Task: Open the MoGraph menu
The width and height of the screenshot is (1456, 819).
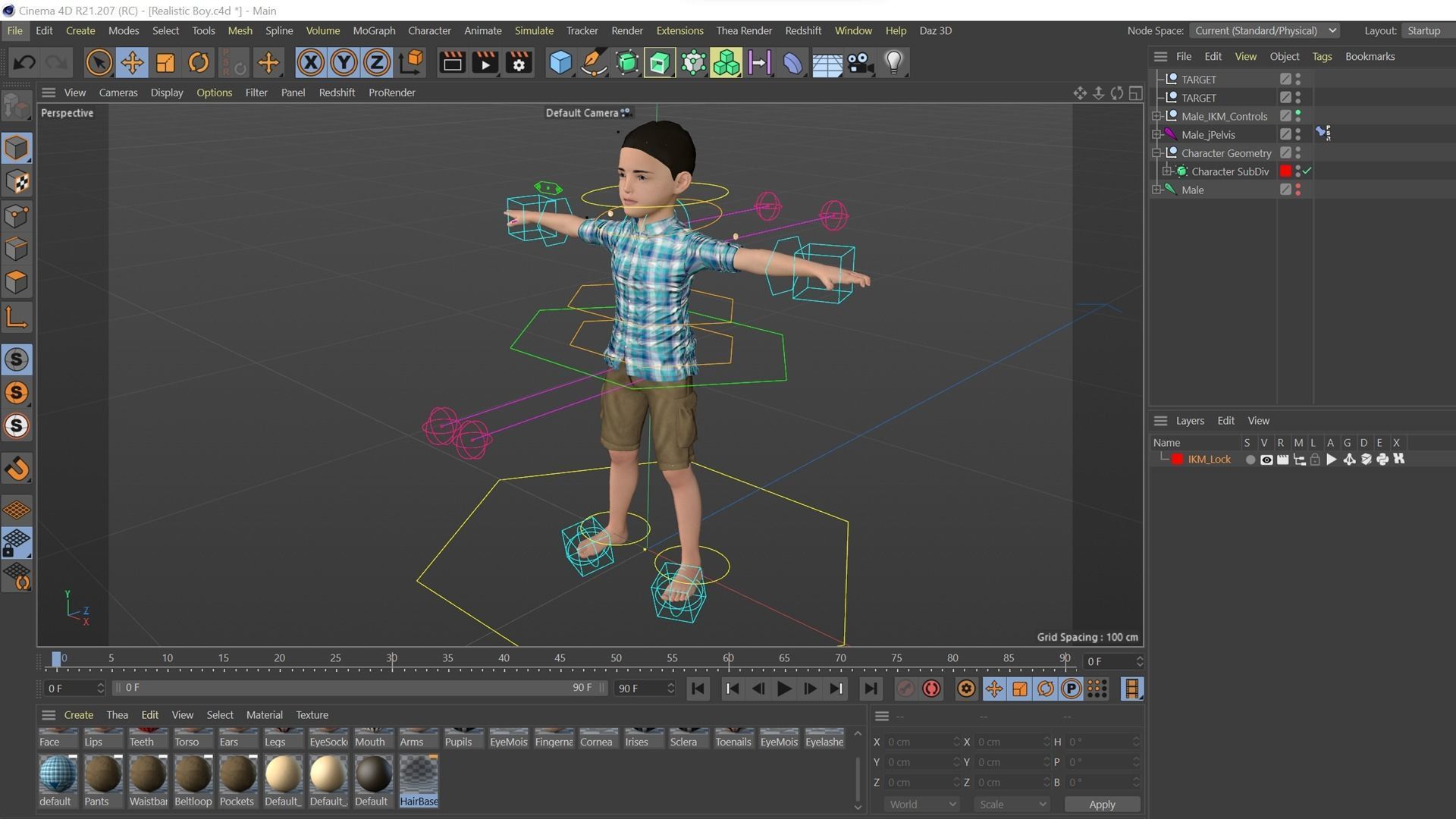Action: pos(374,30)
